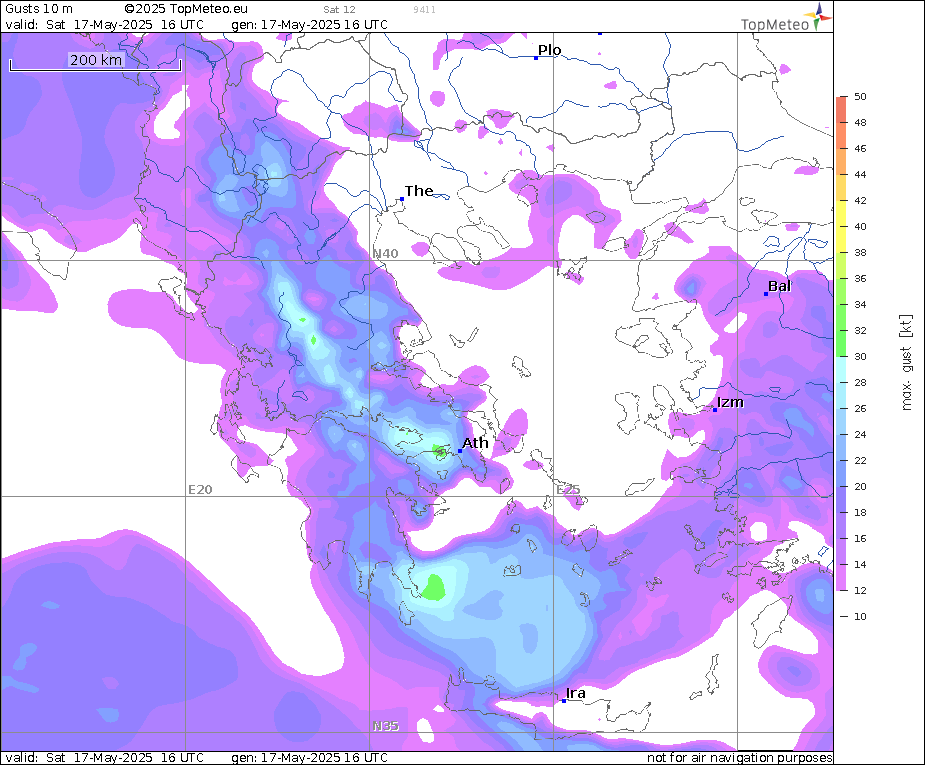Click the bottom 'gen: 17-May-2025 16 UTC' text
The height and width of the screenshot is (765, 925).
click(309, 757)
